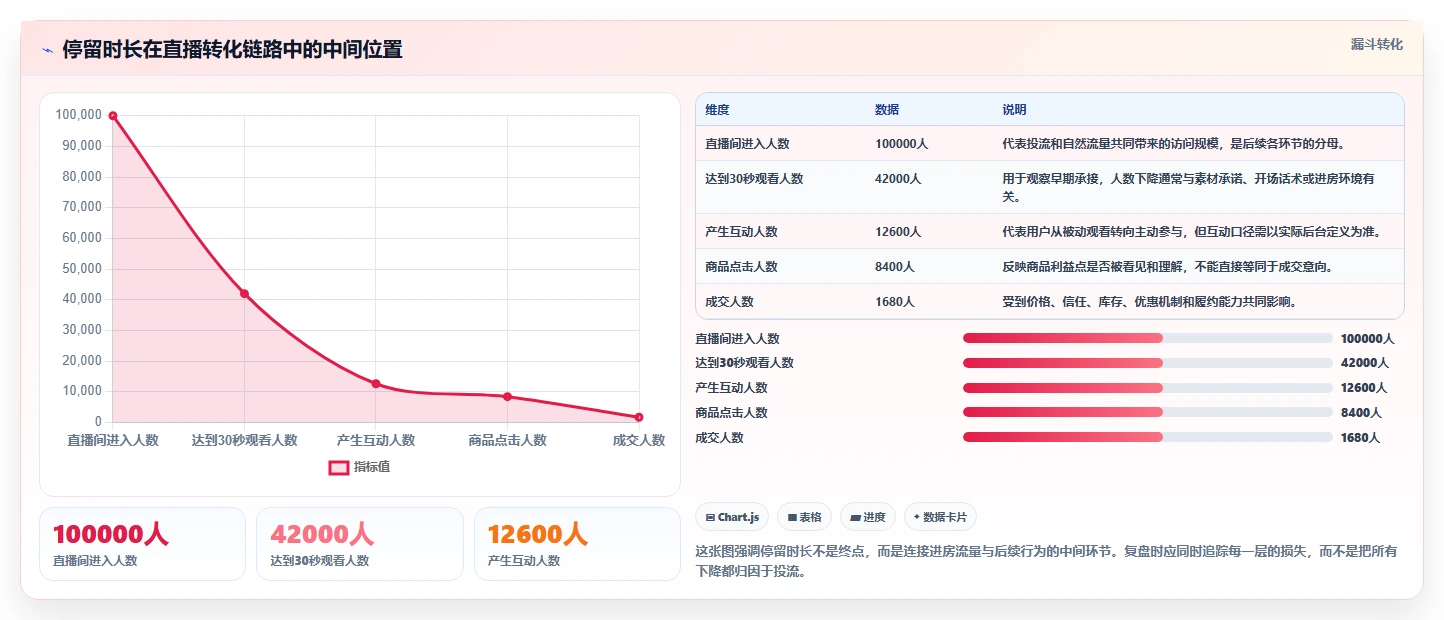Click the 直播间进入人数 progress bar
Screen dimensions: 1444x620
pyautogui.click(x=1147, y=338)
